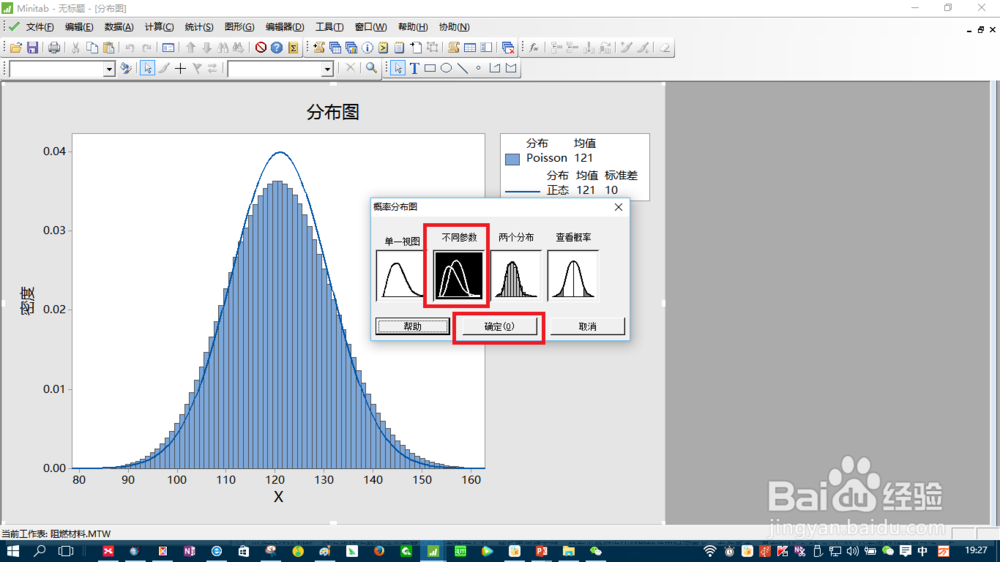The height and width of the screenshot is (562, 1000).
Task: Open Windows taskbar search
Action: 40,551
